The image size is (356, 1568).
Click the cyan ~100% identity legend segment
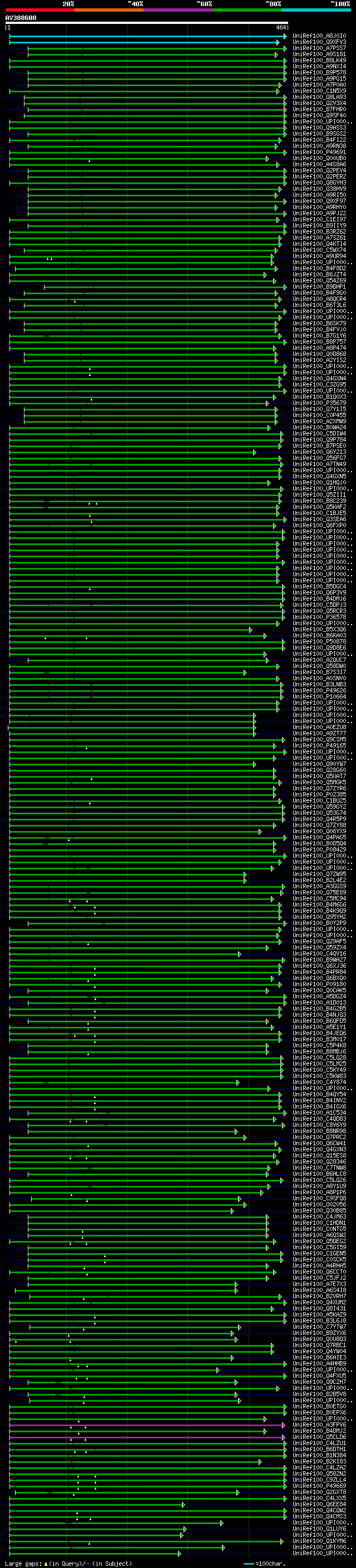click(x=316, y=11)
